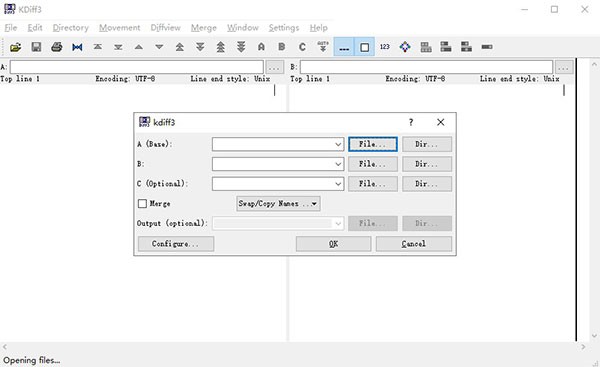Select the 'B' source toolbar icon

[x=282, y=47]
